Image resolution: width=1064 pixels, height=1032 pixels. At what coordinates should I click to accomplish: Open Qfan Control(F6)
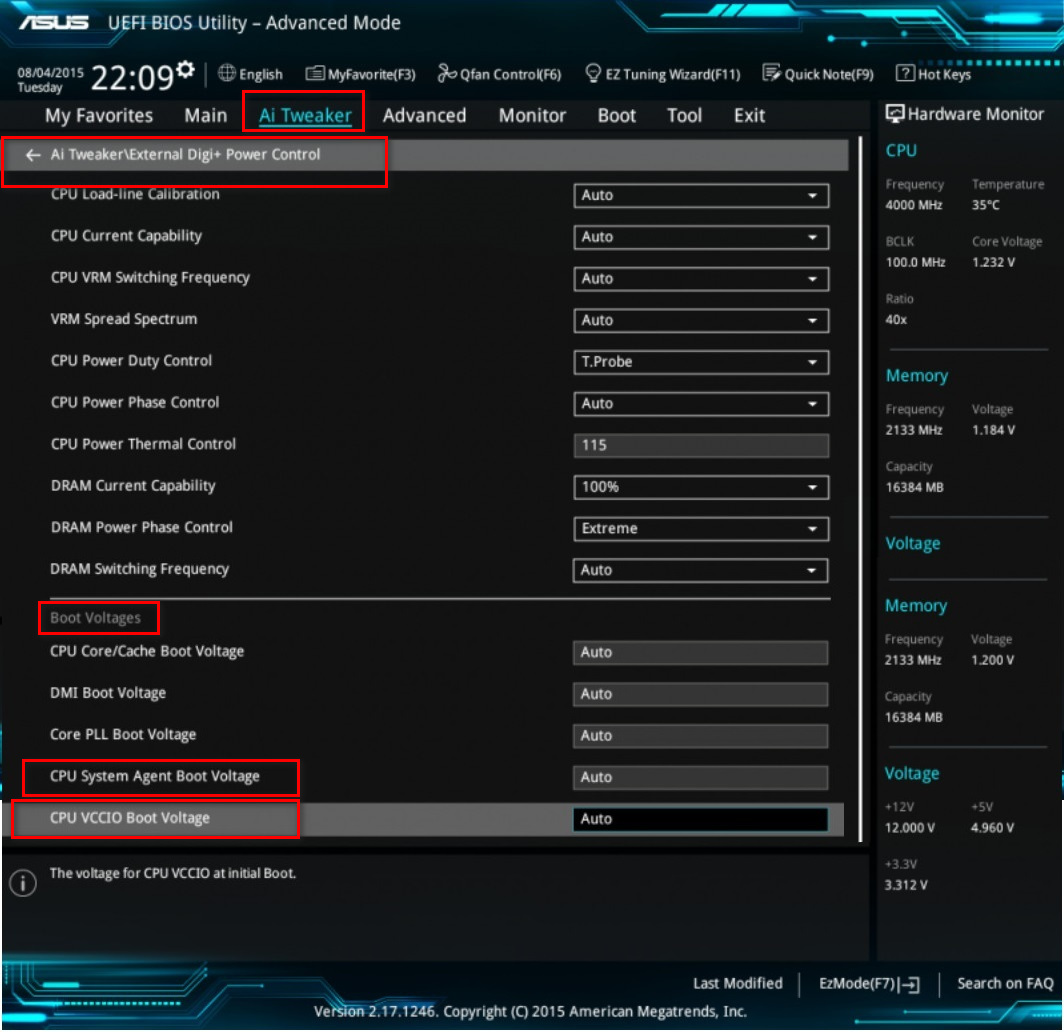[x=499, y=74]
